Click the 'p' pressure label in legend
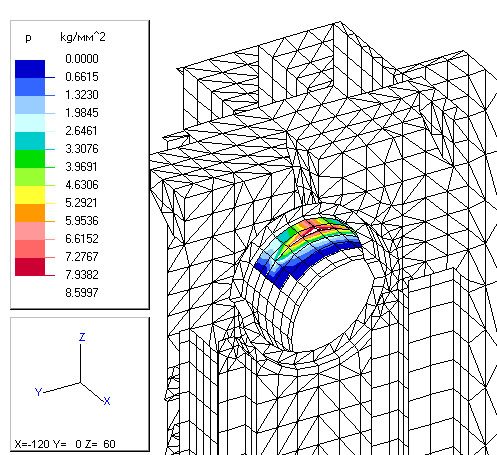497x455 pixels. (x=28, y=38)
